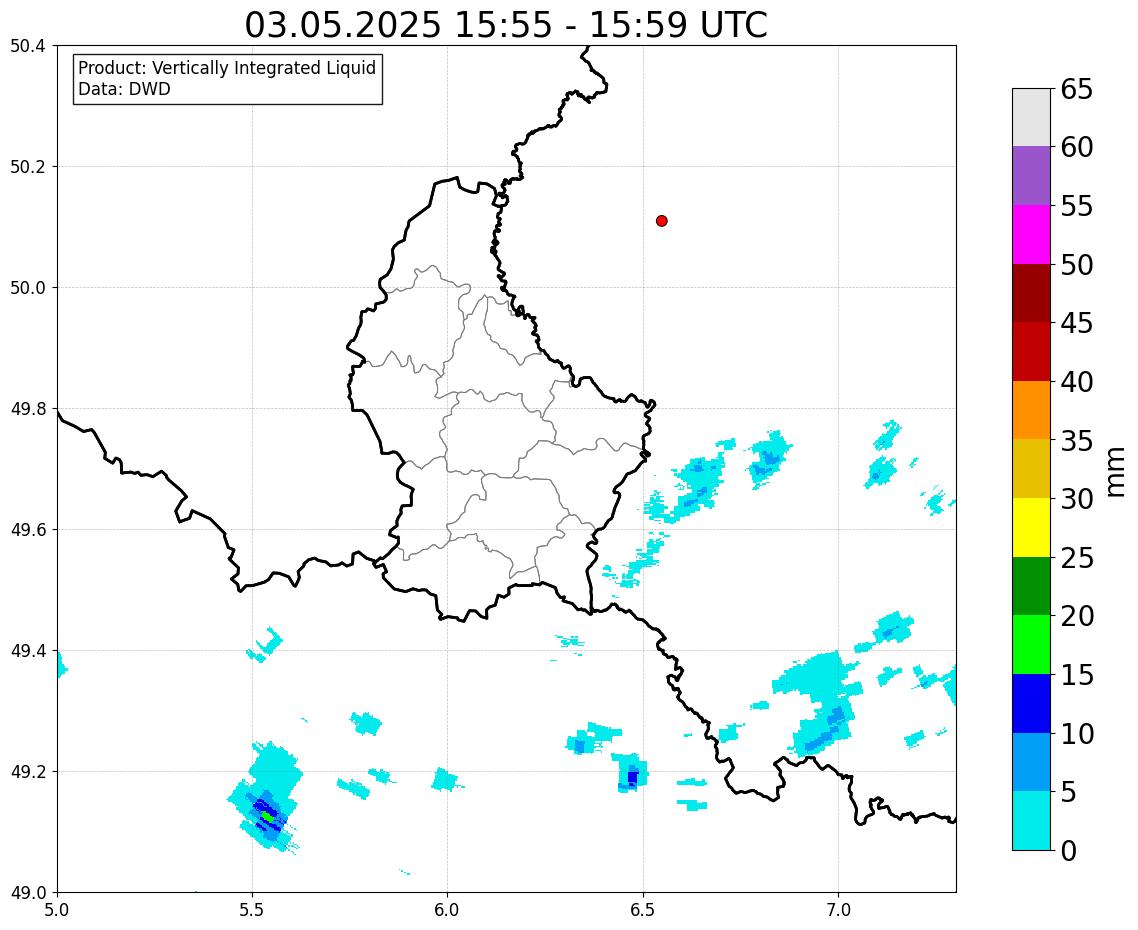Screen dimensions: 1138x930
Task: Click the y-axis label 49.6
Action: [28, 530]
